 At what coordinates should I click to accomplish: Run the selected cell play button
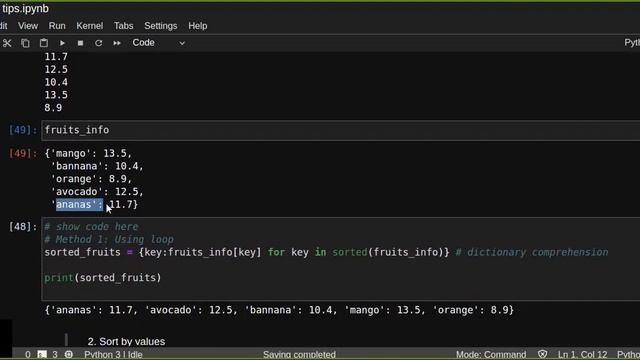point(62,43)
